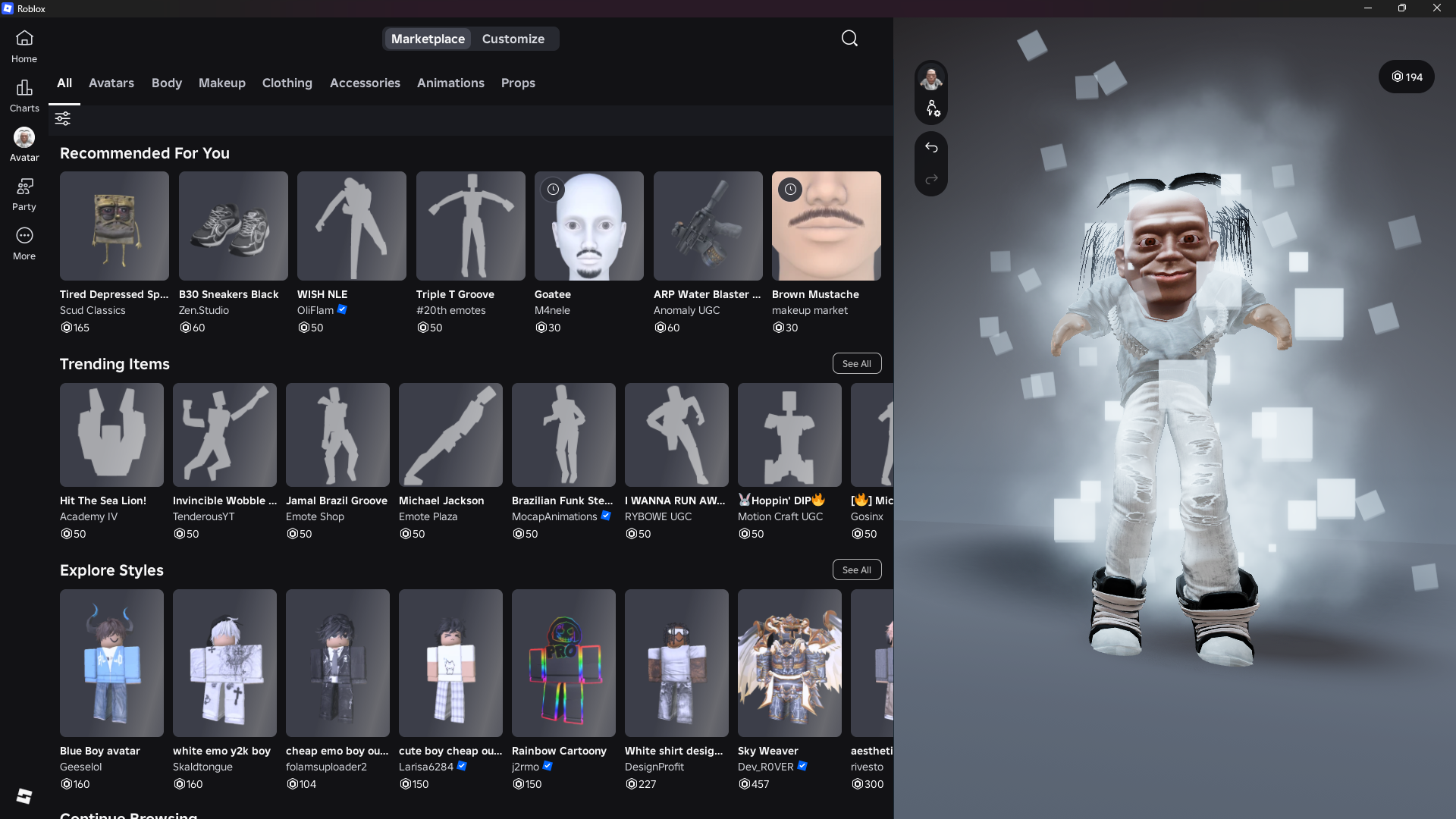
Task: Open the White shirt desig... thumbnail
Action: click(x=676, y=663)
